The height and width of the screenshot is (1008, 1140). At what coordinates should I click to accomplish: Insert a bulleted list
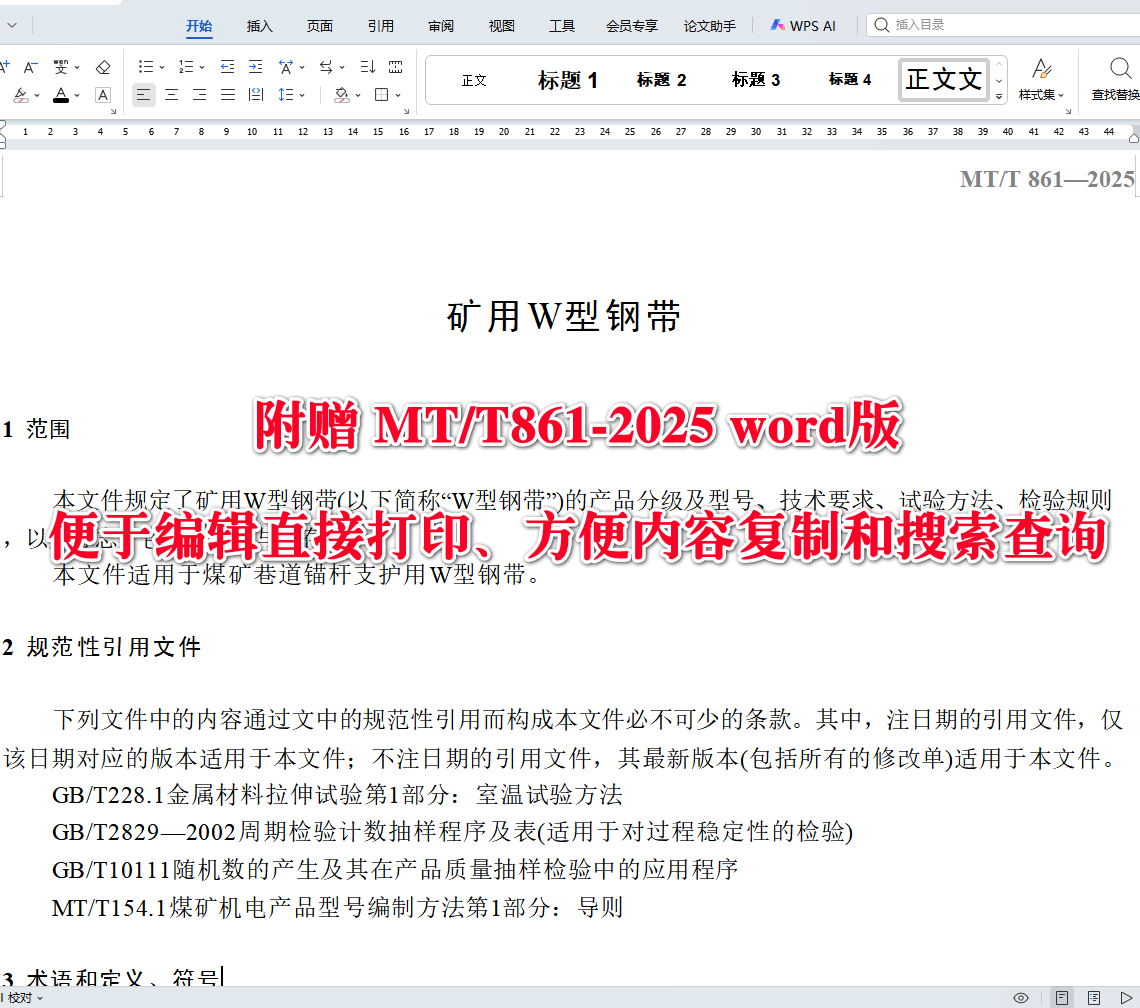pyautogui.click(x=145, y=67)
